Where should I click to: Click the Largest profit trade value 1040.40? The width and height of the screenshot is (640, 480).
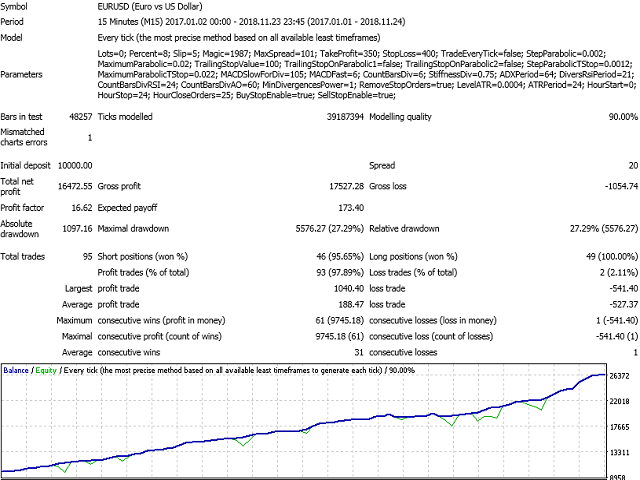[349, 289]
